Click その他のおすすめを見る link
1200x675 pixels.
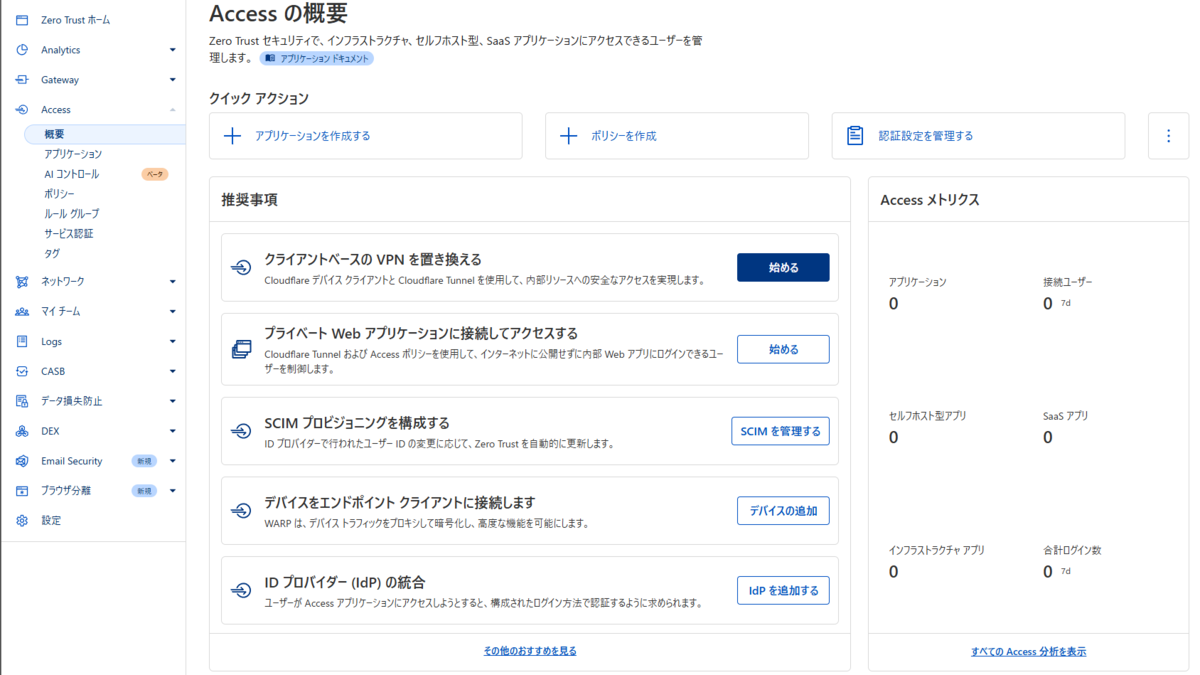pos(530,651)
